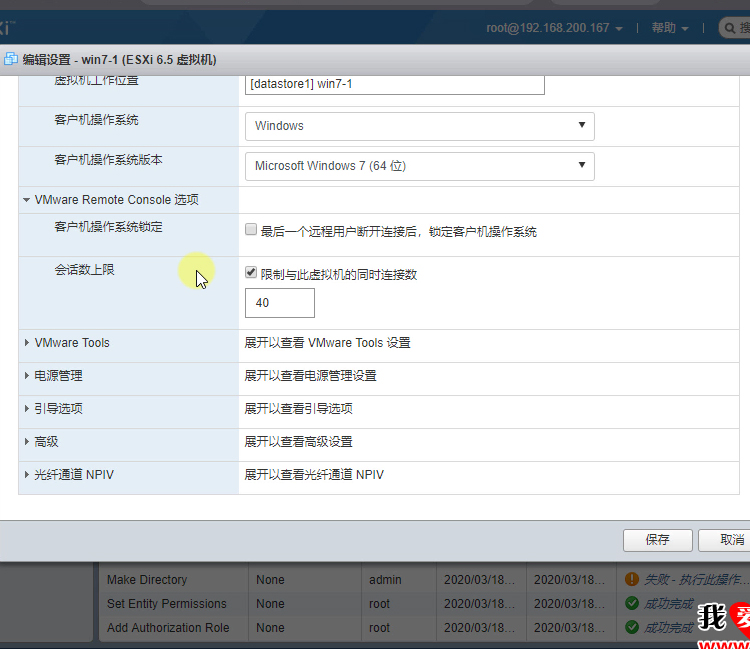
Task: Collapse VMware Remote Console 选项 section
Action: coord(26,200)
